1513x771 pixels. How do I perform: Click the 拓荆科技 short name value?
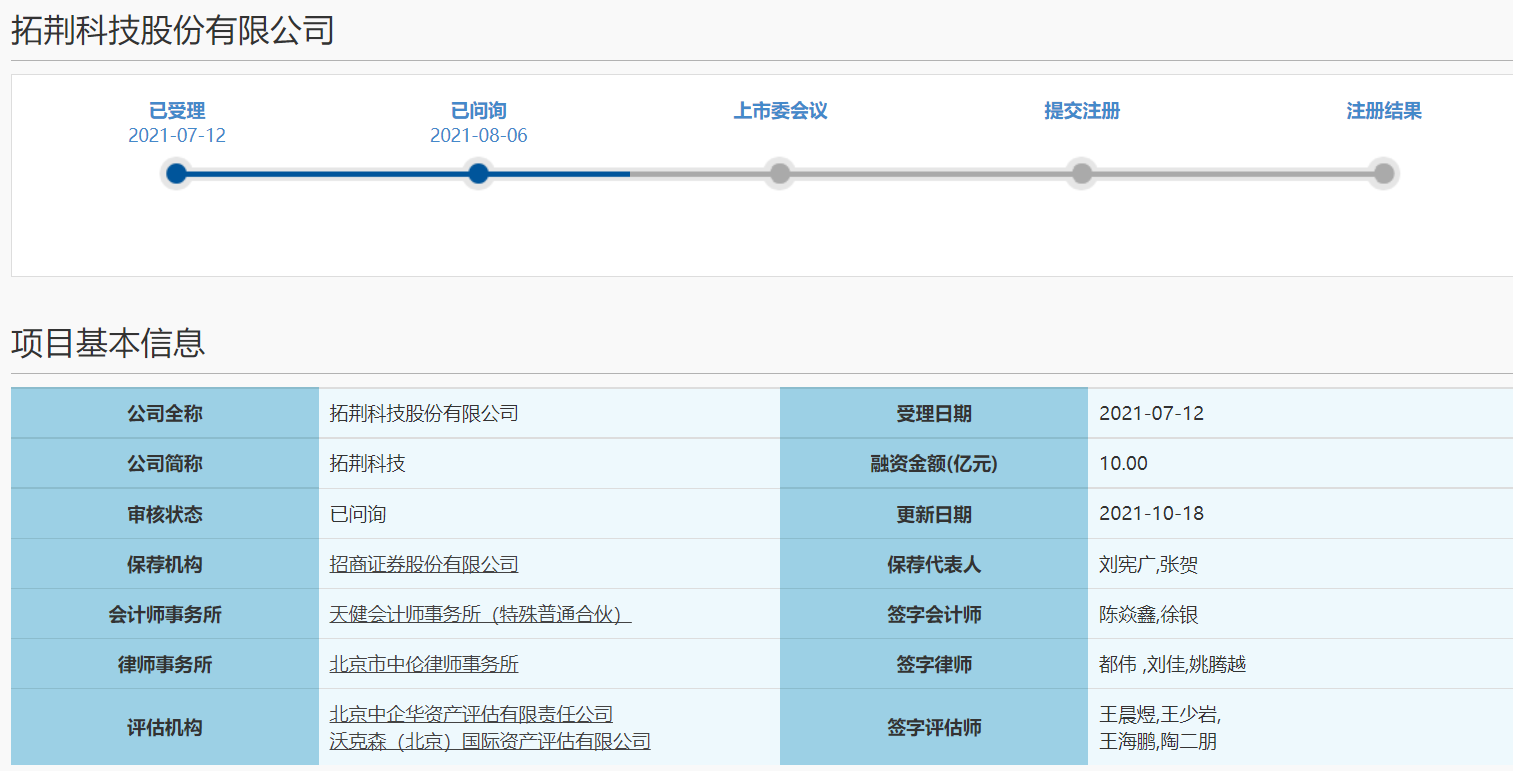point(367,463)
